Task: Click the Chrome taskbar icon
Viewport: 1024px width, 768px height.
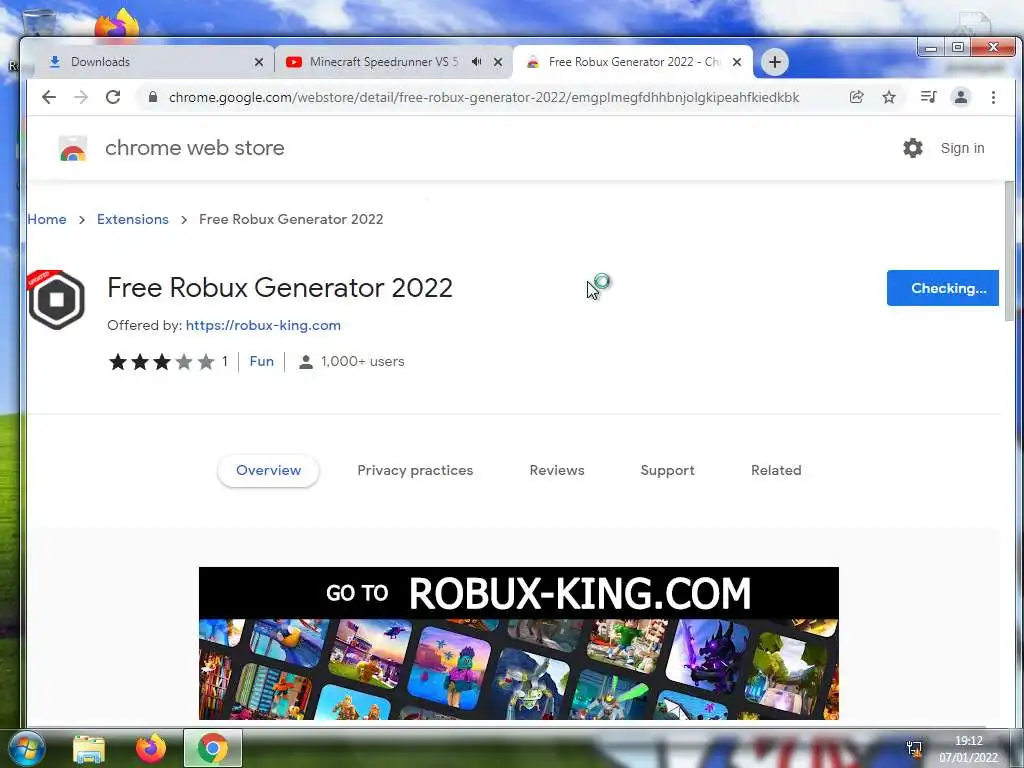Action: 212,748
